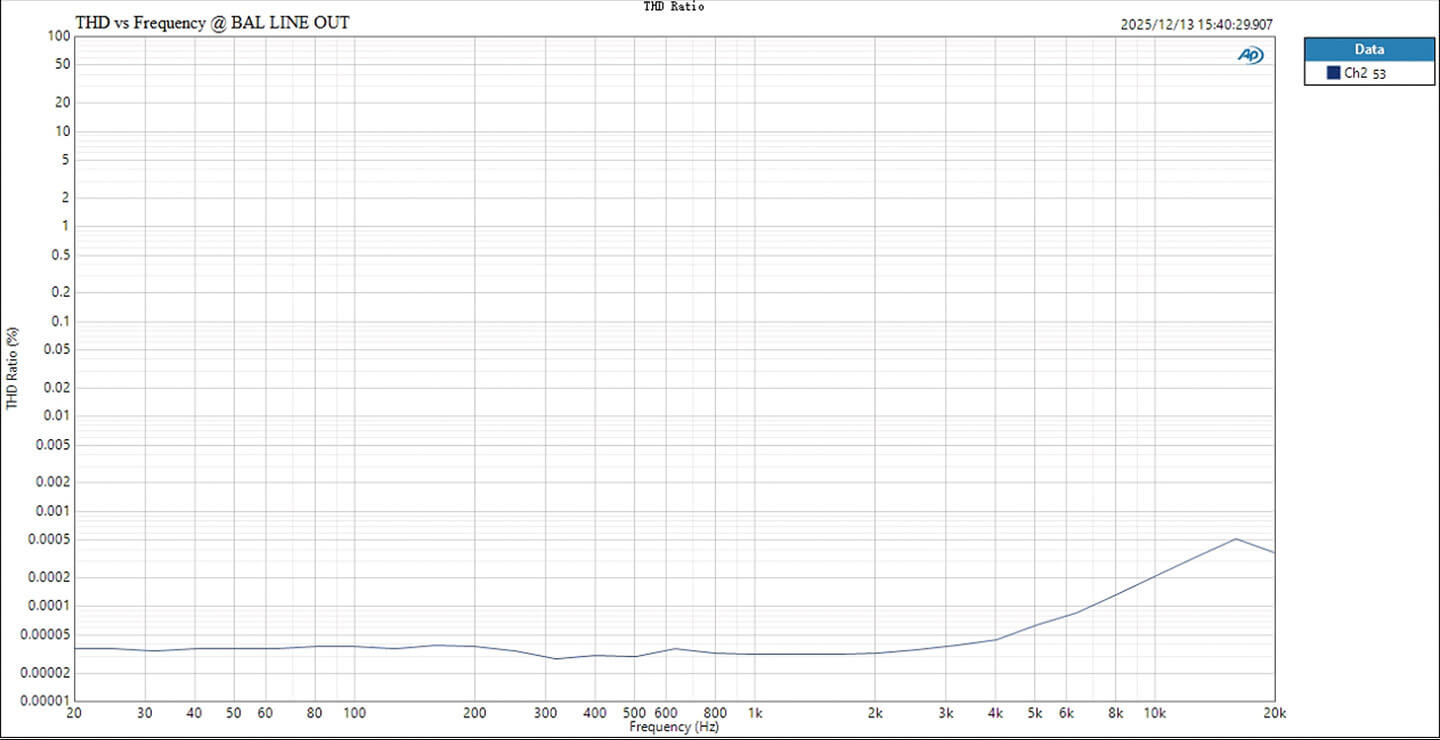Click the 20k tick label on frequency axis
The image size is (1440, 740).
click(1273, 713)
